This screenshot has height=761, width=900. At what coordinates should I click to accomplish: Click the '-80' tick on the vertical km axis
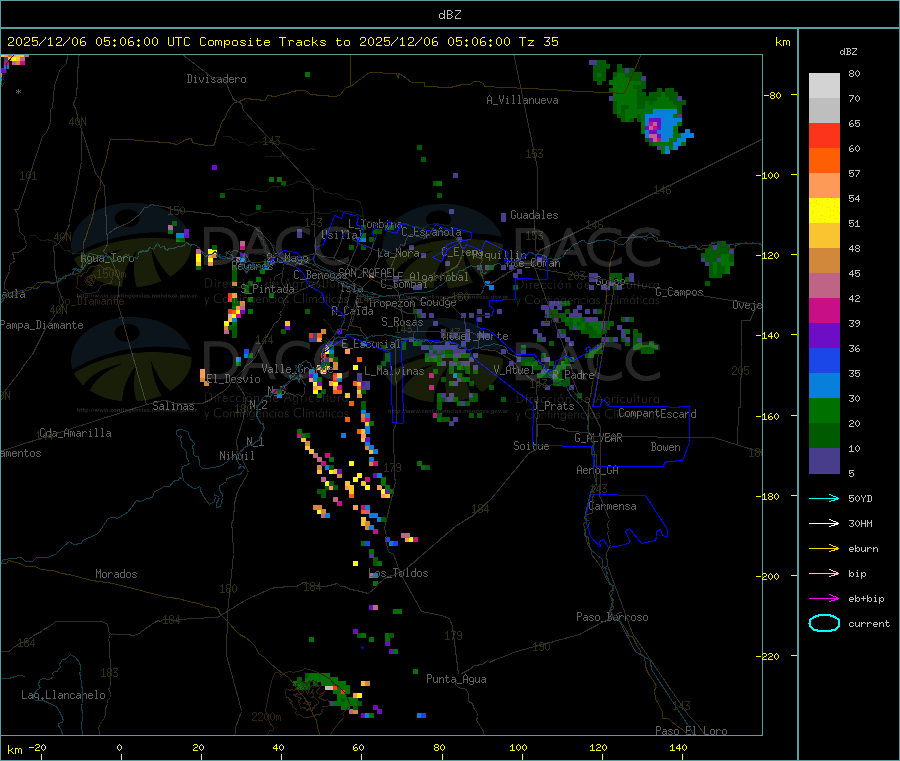775,95
